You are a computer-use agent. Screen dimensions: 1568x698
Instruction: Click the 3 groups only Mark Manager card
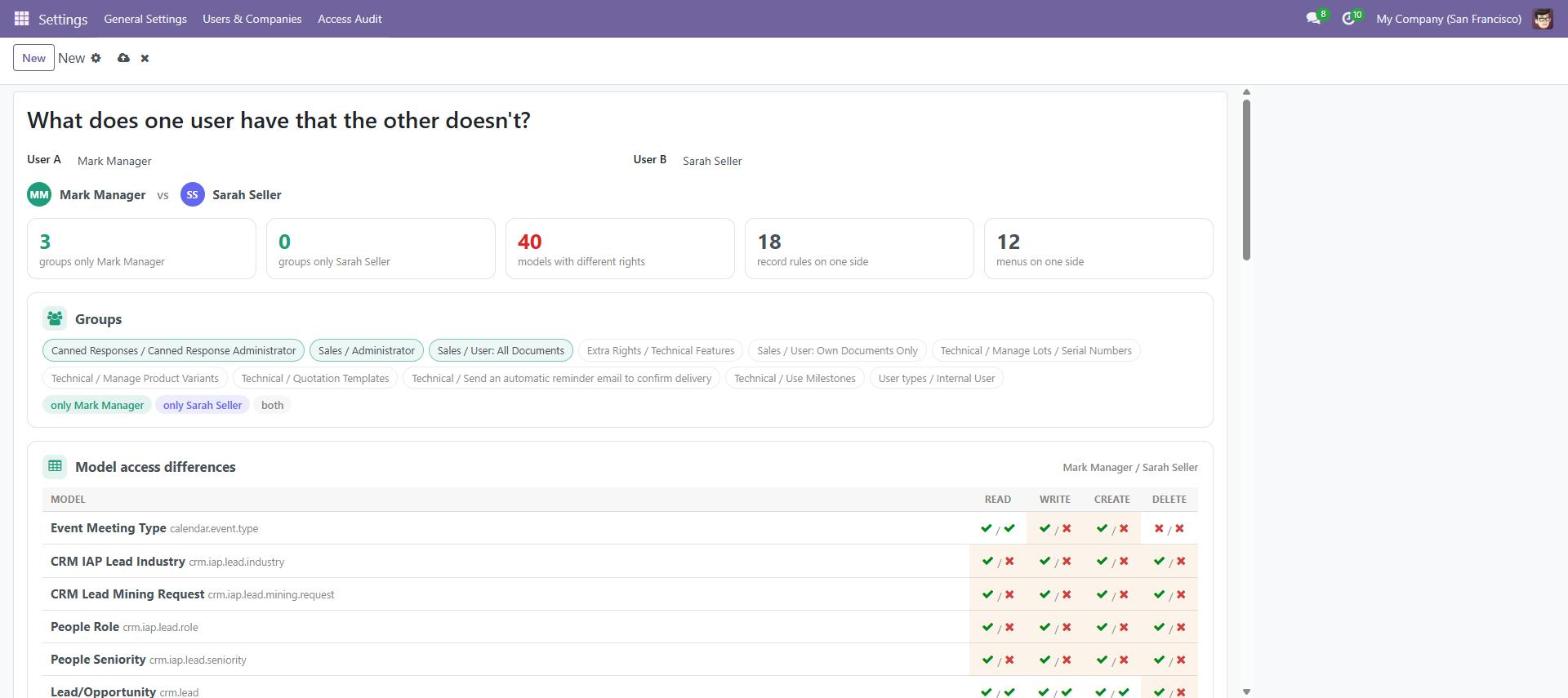141,248
